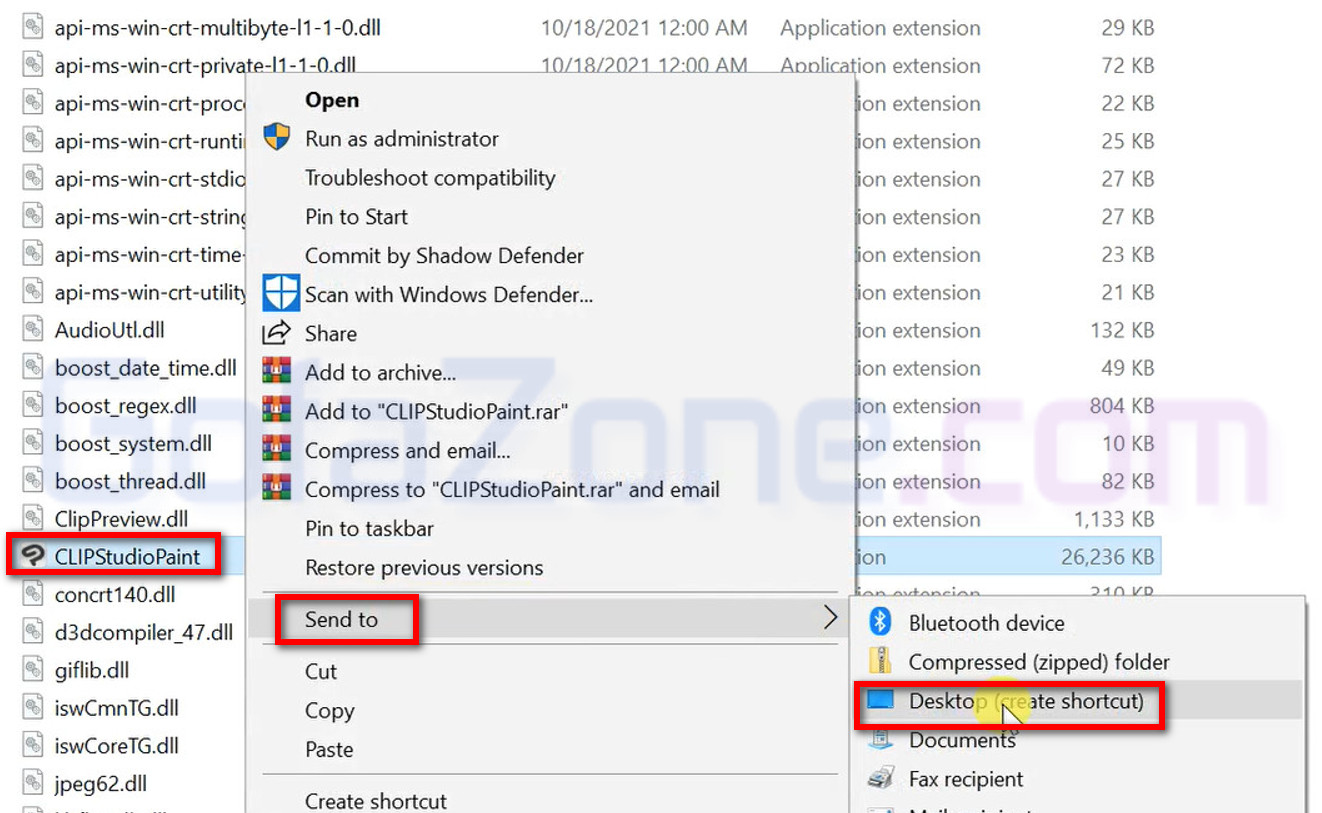Screen dimensions: 1322x813
Task: Select Commit by Shadow Defender
Action: pyautogui.click(x=444, y=256)
